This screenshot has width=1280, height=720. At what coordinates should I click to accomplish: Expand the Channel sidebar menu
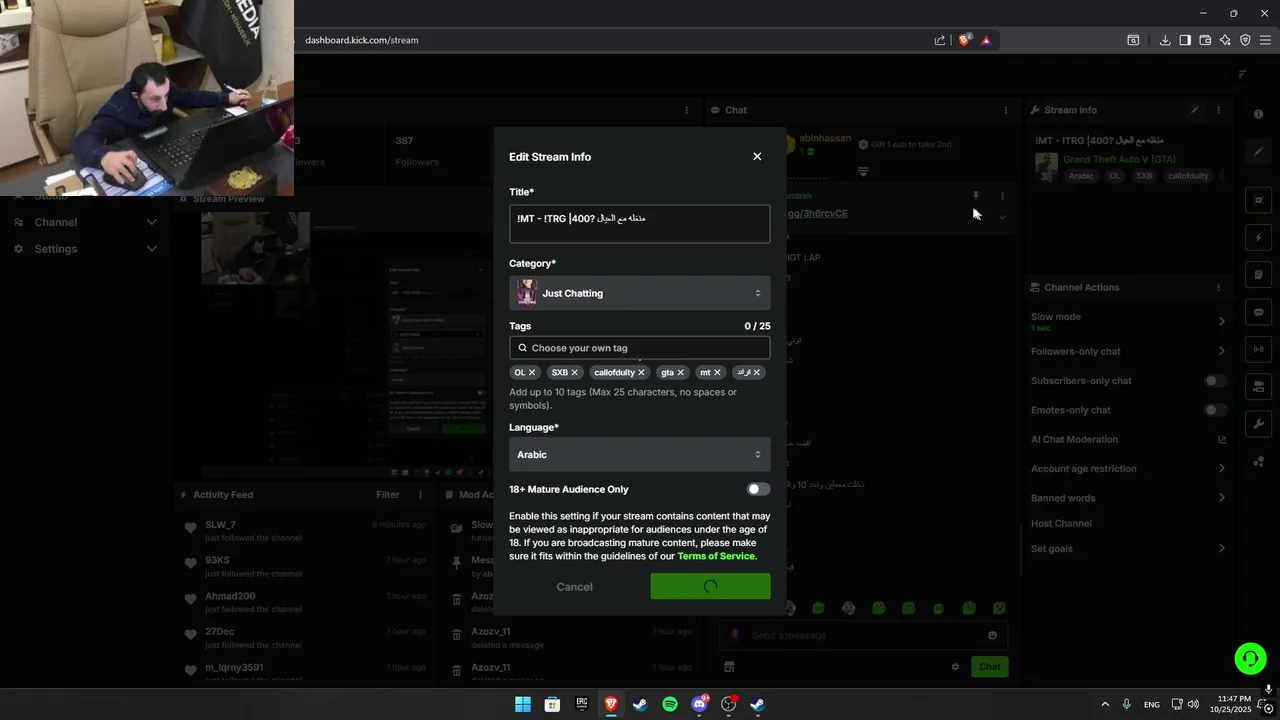151,222
